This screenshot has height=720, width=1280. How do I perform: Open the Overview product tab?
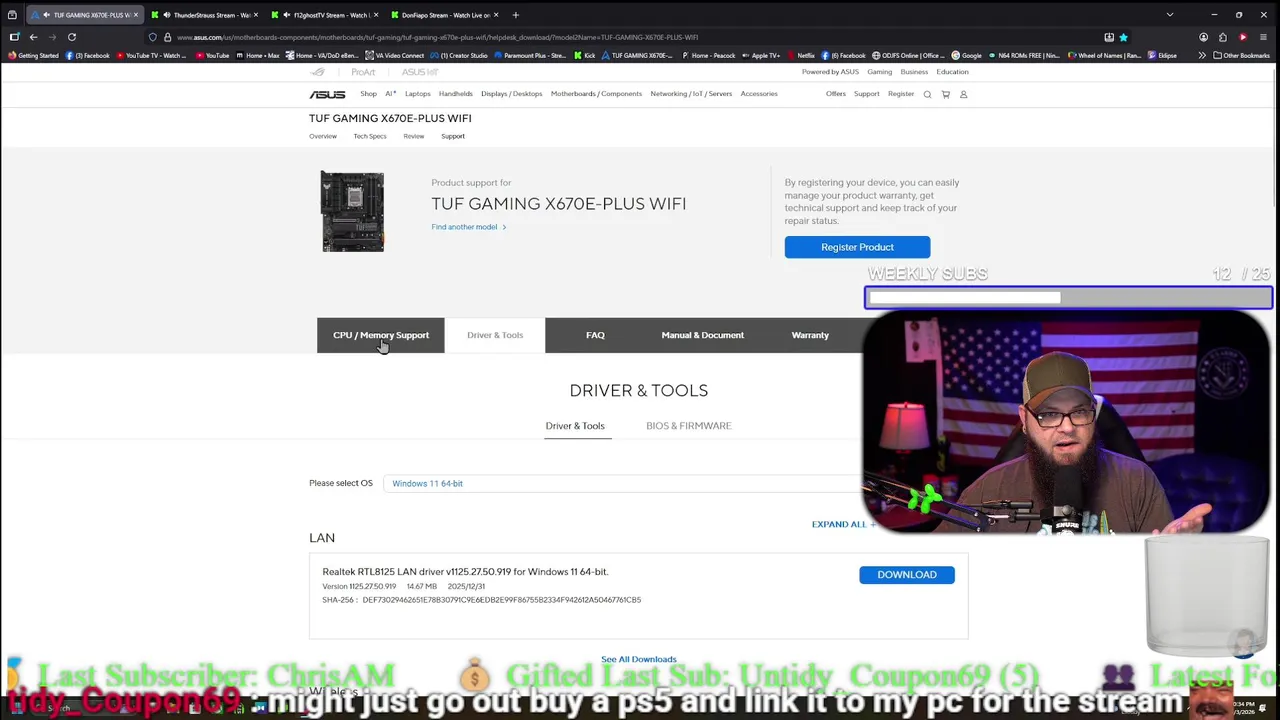point(323,136)
